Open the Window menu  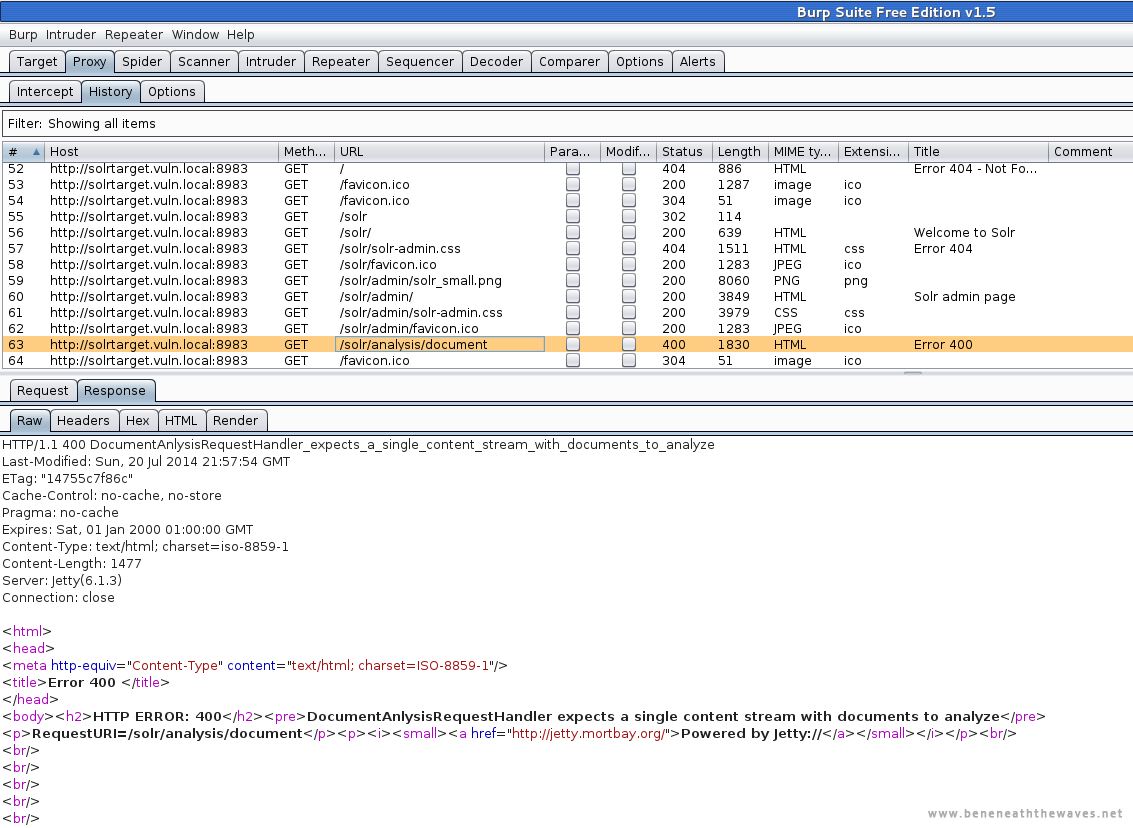coord(195,35)
